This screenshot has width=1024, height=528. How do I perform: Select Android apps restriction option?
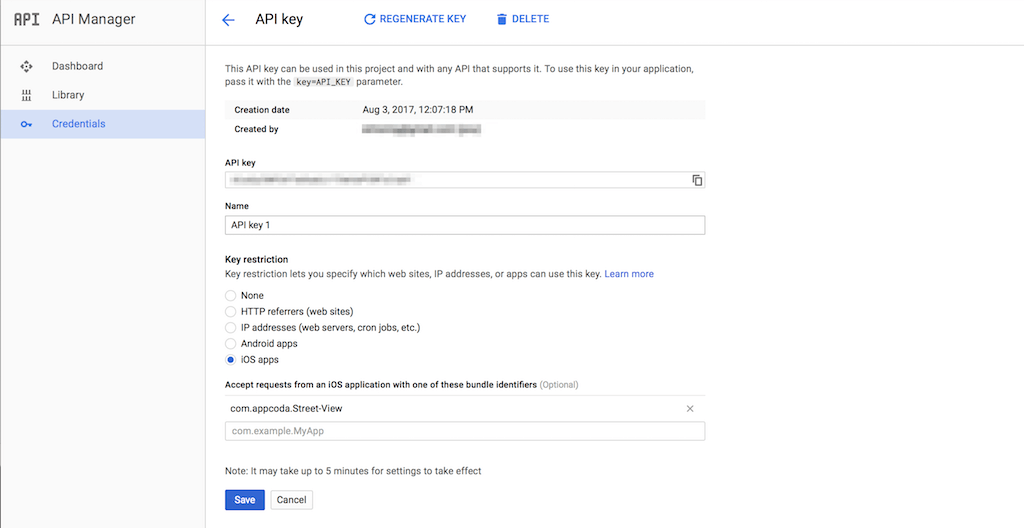[x=231, y=344]
